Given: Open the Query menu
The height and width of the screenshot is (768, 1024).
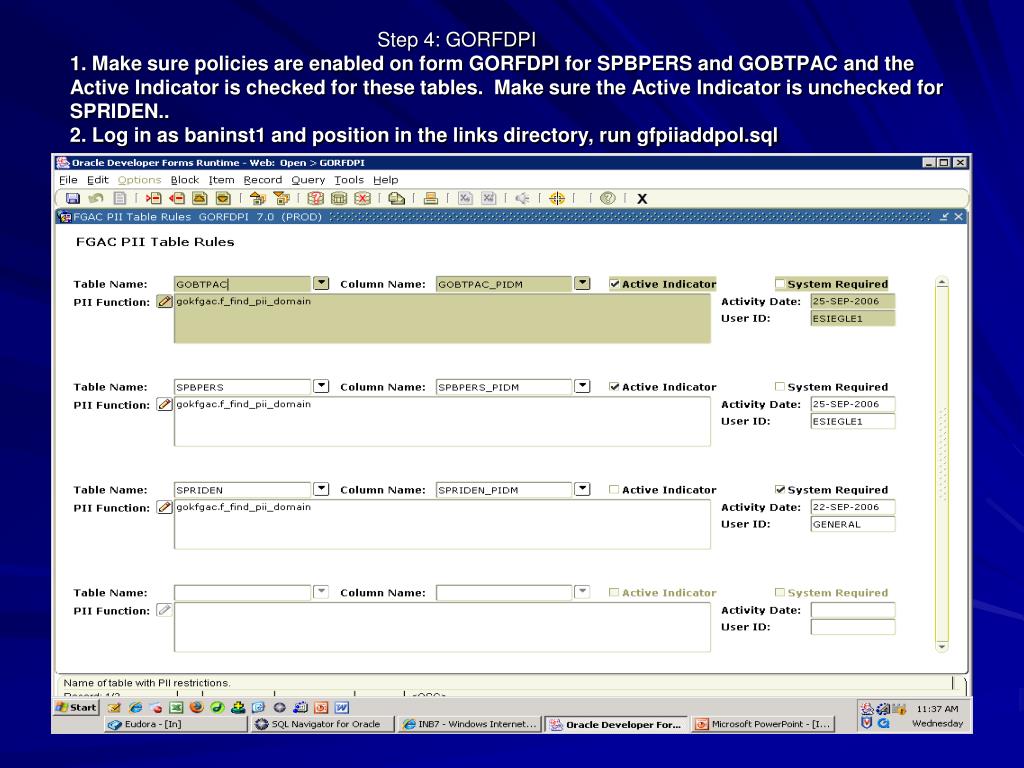Looking at the screenshot, I should [308, 180].
